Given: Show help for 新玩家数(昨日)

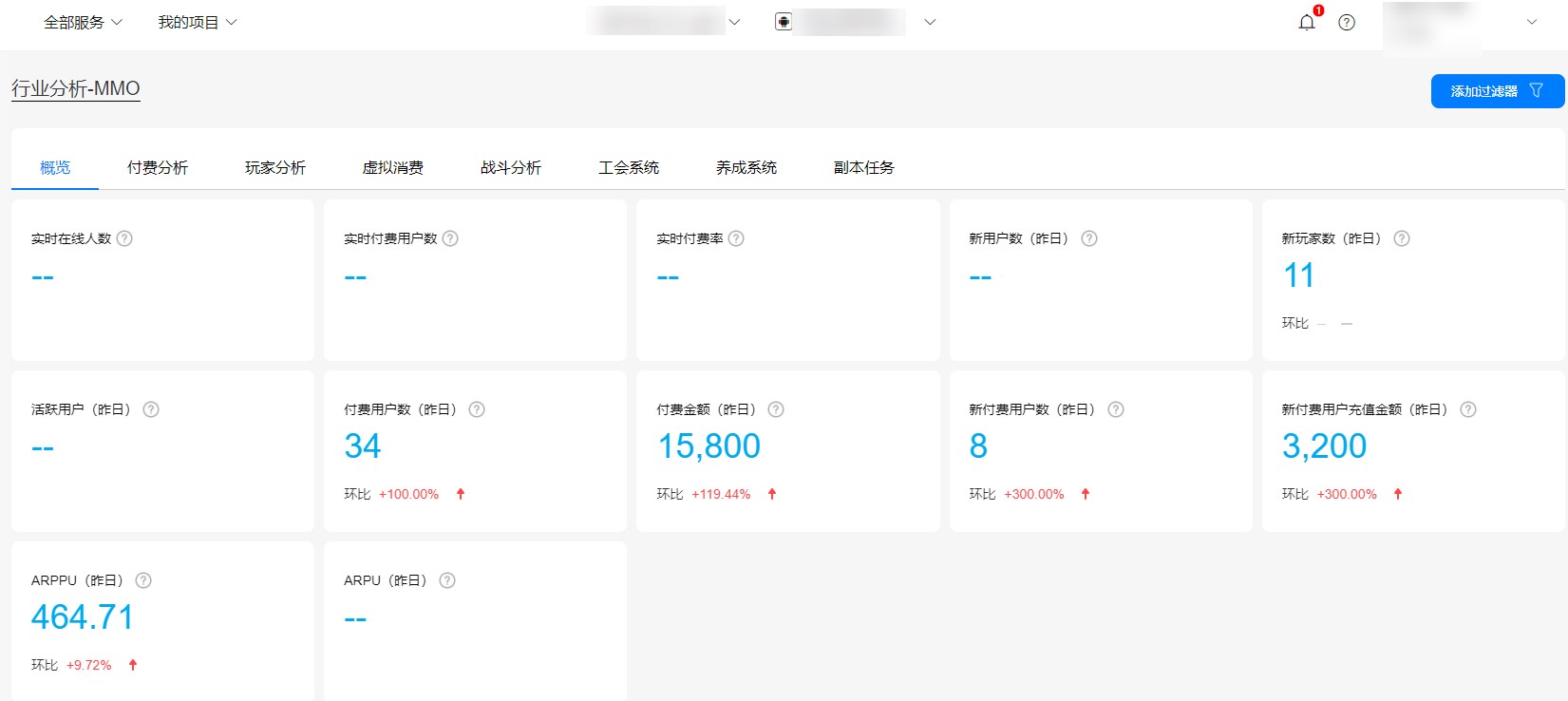Looking at the screenshot, I should point(1402,238).
